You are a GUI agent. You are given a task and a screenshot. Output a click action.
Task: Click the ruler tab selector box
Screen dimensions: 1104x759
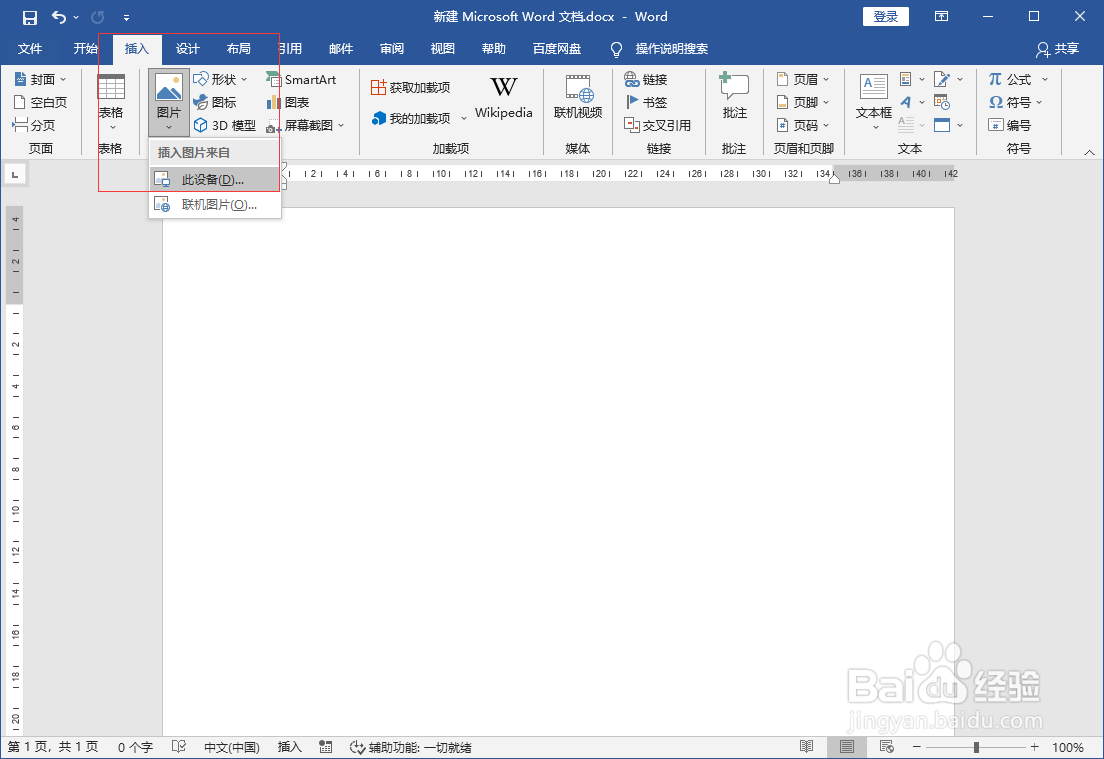(x=15, y=174)
